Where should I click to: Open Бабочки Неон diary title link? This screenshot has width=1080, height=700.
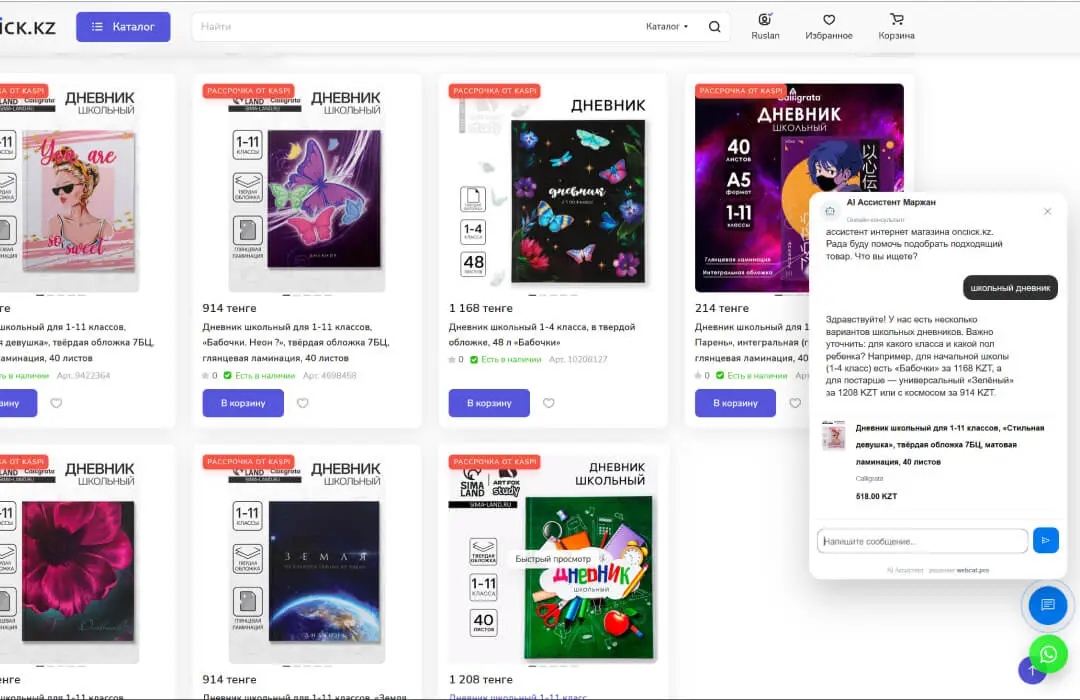pos(296,342)
